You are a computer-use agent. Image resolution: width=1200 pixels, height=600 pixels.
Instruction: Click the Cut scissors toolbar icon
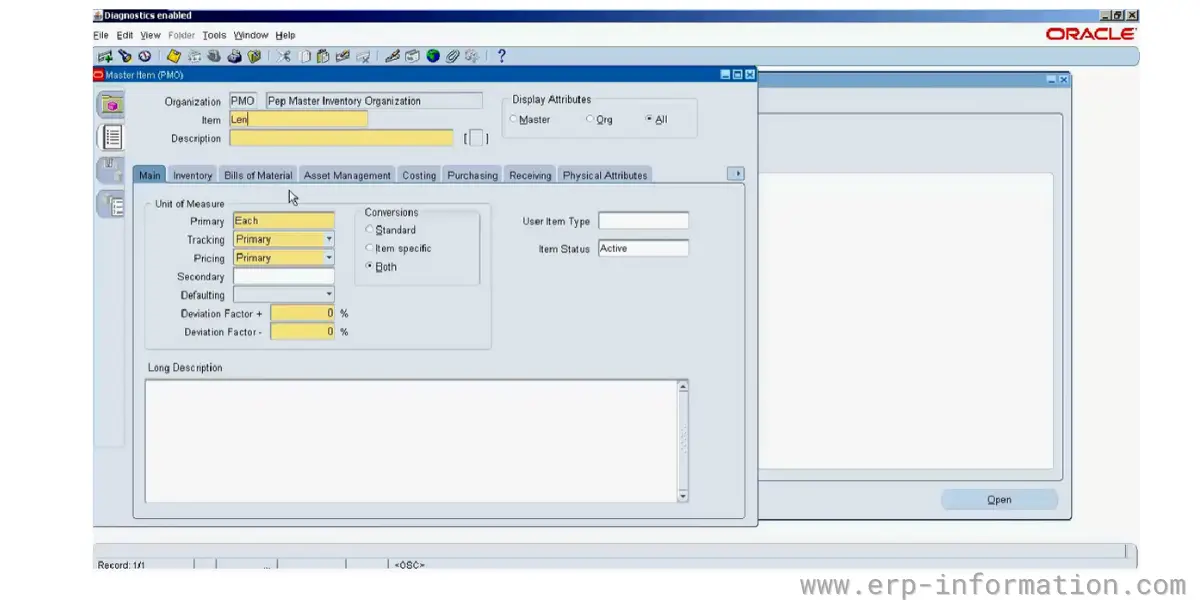point(284,56)
